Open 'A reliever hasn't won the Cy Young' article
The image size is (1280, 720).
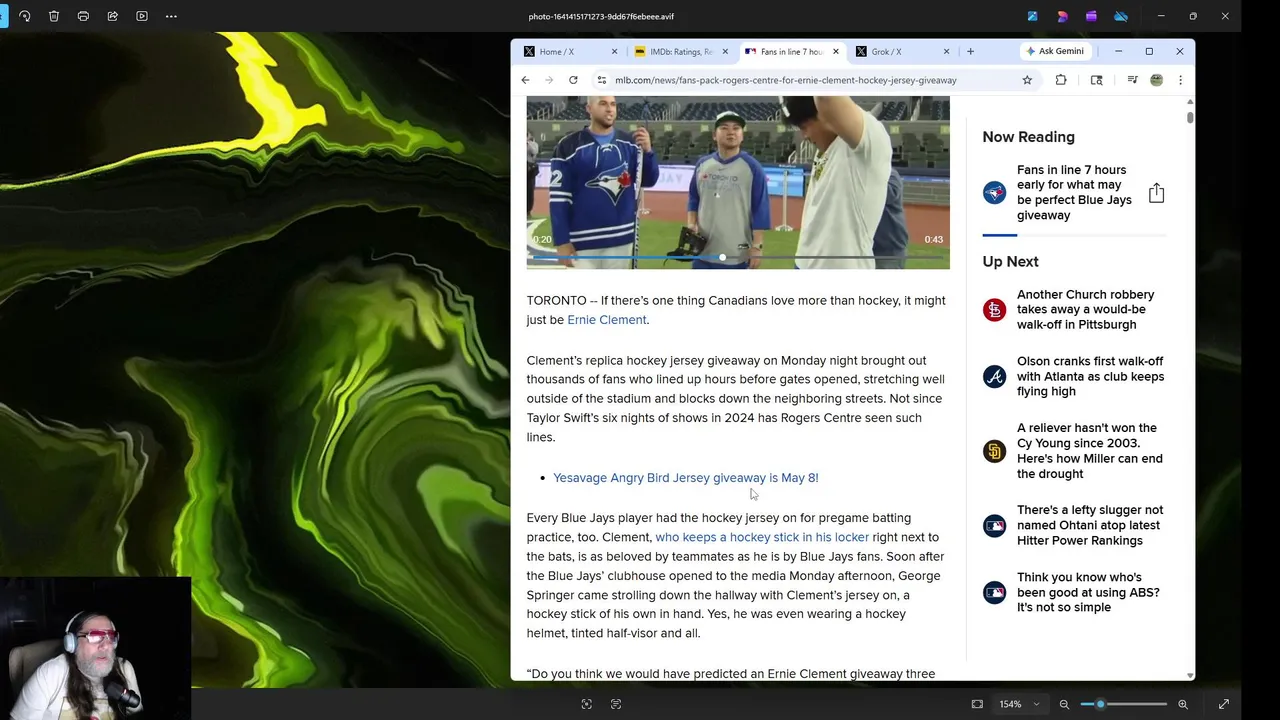point(1090,451)
